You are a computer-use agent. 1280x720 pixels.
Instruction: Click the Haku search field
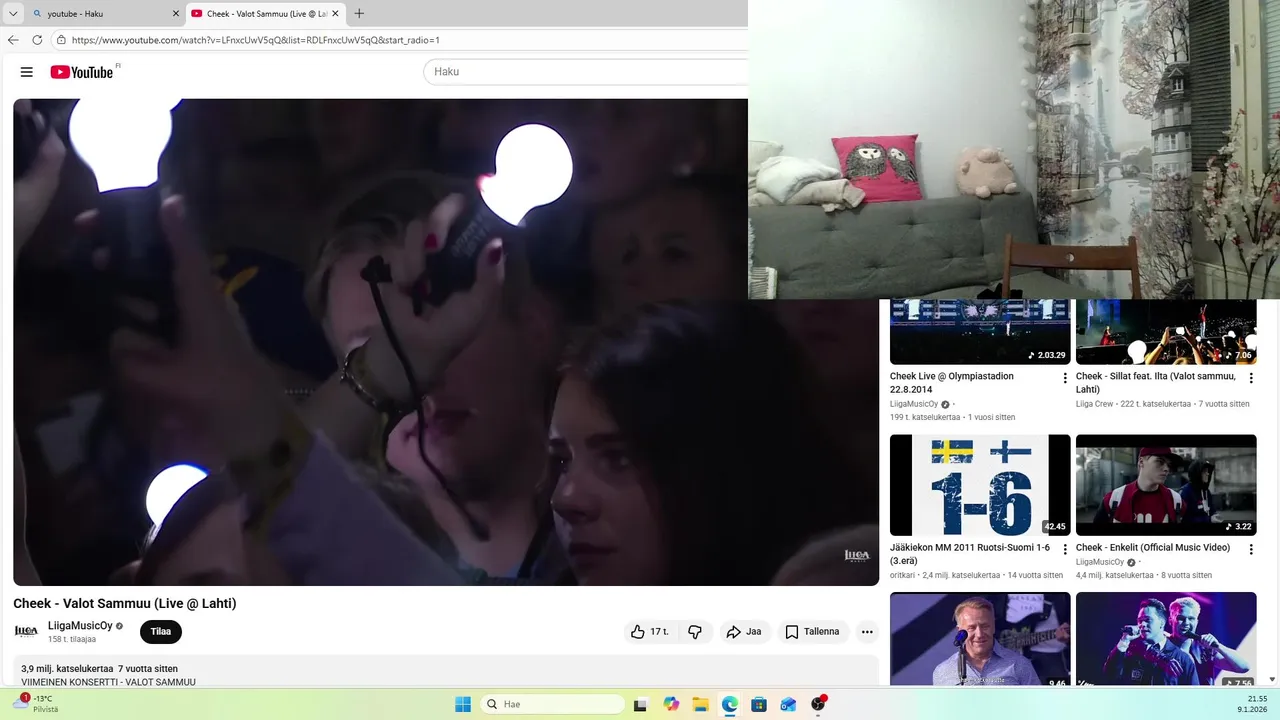click(x=586, y=72)
